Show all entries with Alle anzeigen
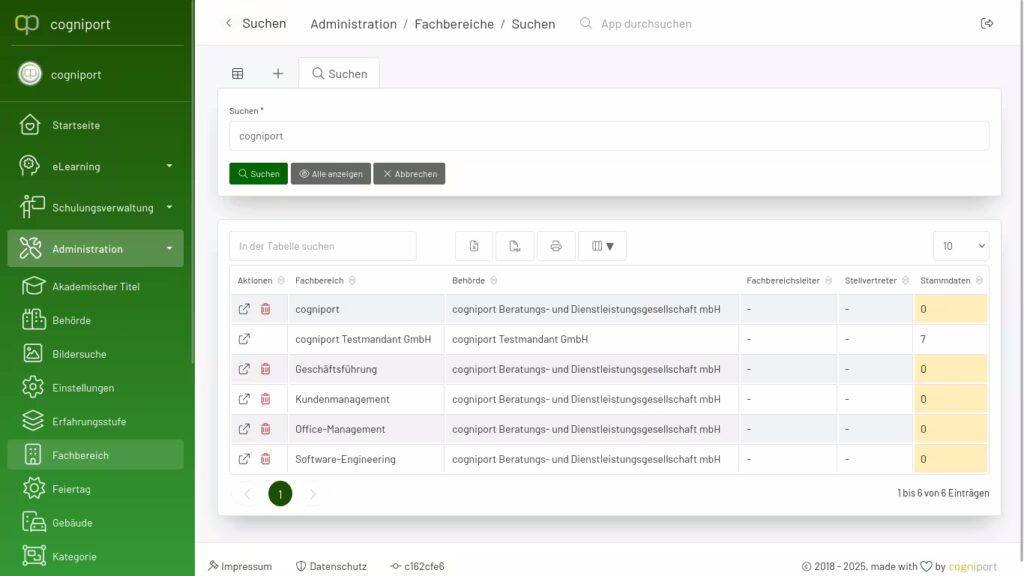This screenshot has width=1024, height=576. click(x=331, y=174)
